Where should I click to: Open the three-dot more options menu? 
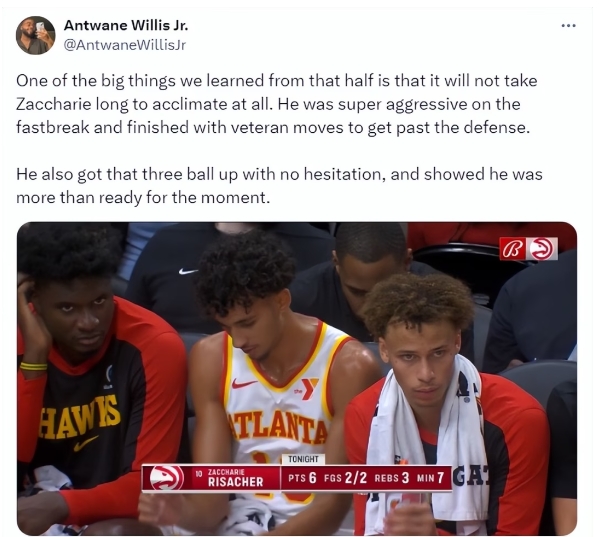[568, 26]
